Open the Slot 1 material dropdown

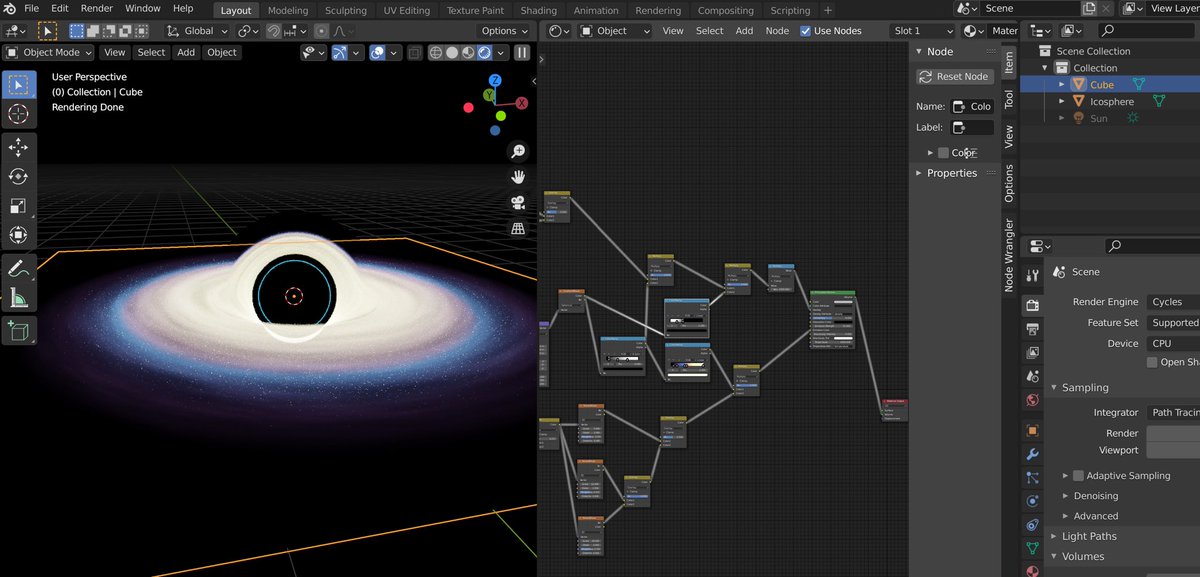pyautogui.click(x=922, y=31)
